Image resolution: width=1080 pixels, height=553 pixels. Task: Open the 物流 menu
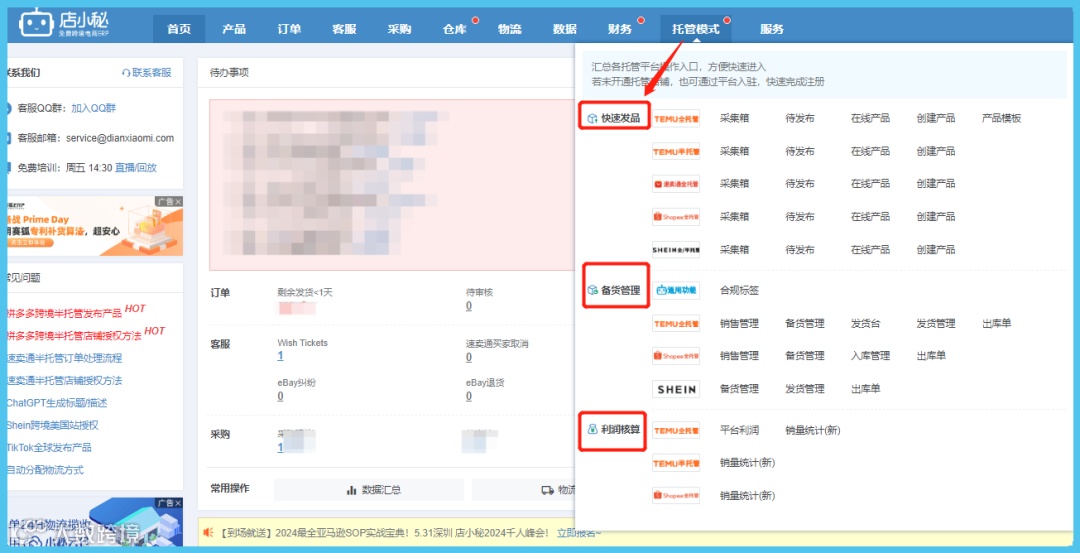[x=510, y=29]
